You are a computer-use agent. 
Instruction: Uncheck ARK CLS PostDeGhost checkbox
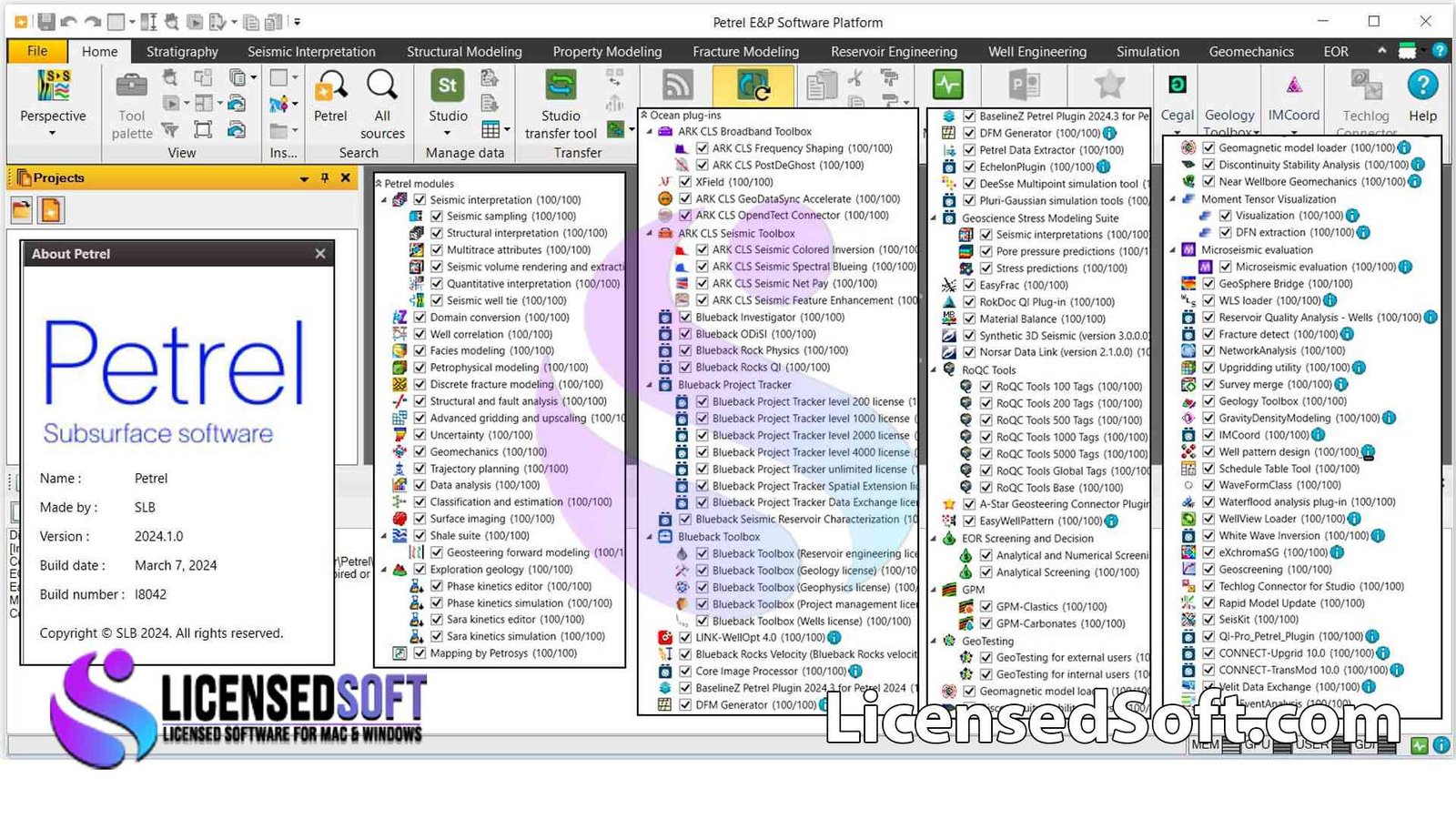click(702, 165)
